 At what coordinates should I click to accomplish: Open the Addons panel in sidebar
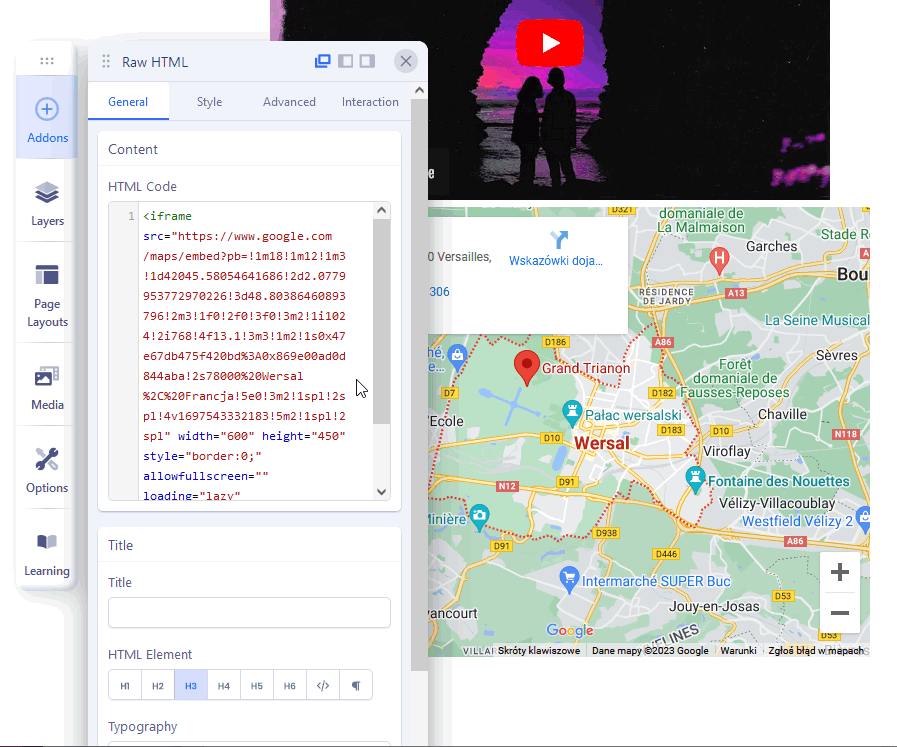[47, 118]
